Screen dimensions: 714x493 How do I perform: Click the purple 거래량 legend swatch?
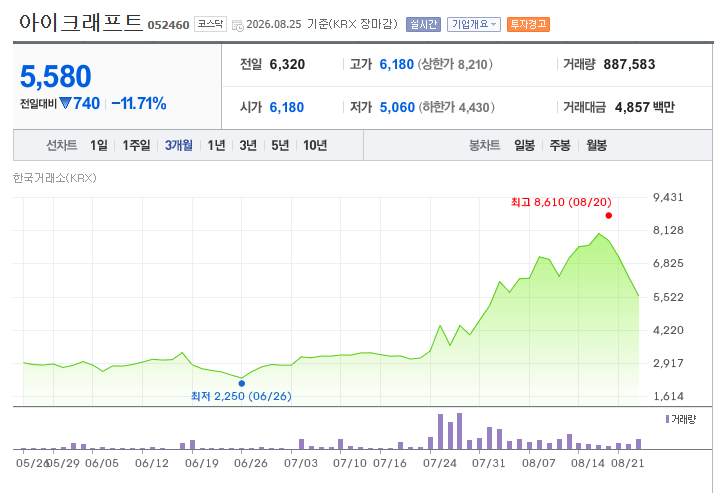[x=667, y=419]
